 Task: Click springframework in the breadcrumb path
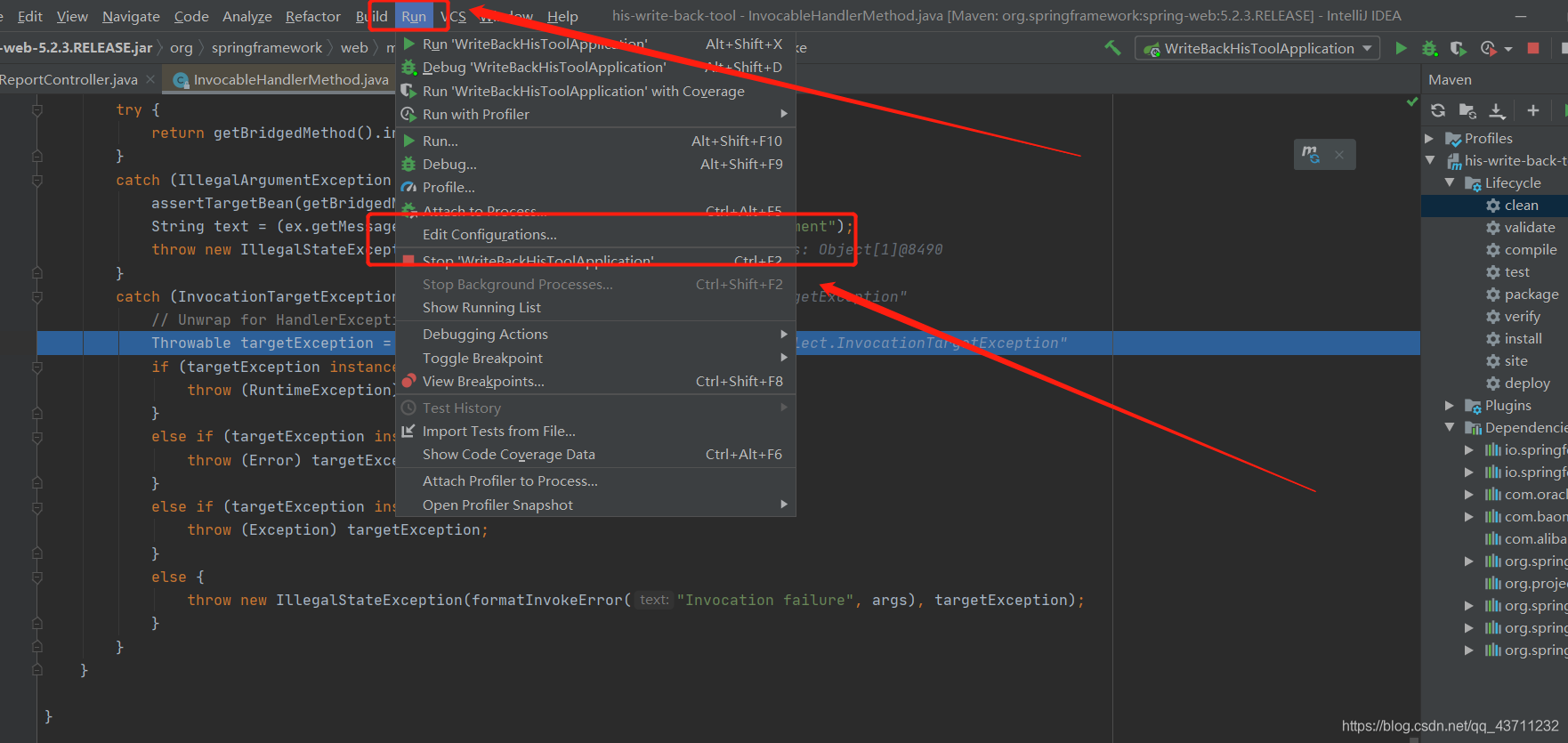click(x=267, y=47)
